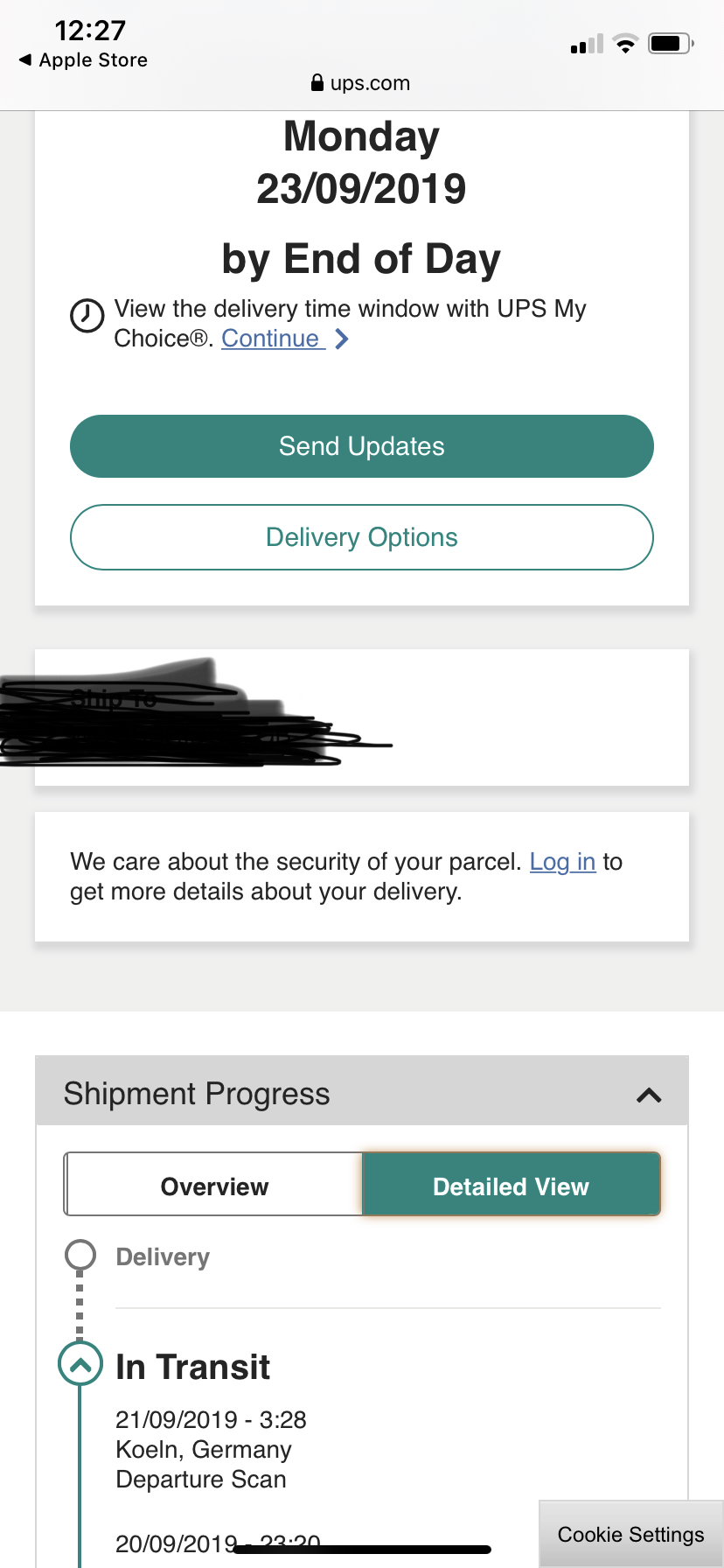Tap the Wi-Fi status icon
724x1568 pixels.
click(x=625, y=44)
